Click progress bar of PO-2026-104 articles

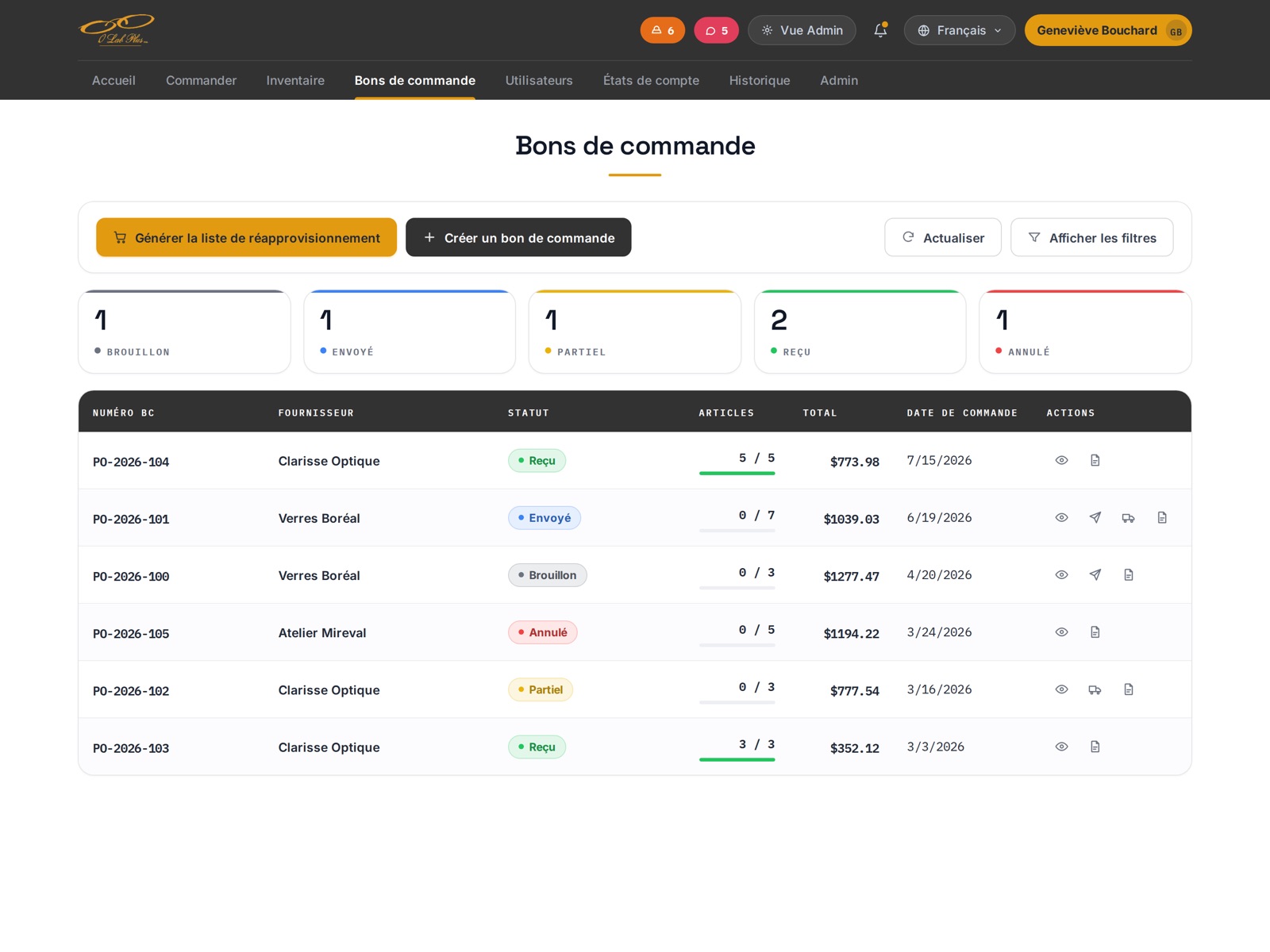pyautogui.click(x=737, y=473)
